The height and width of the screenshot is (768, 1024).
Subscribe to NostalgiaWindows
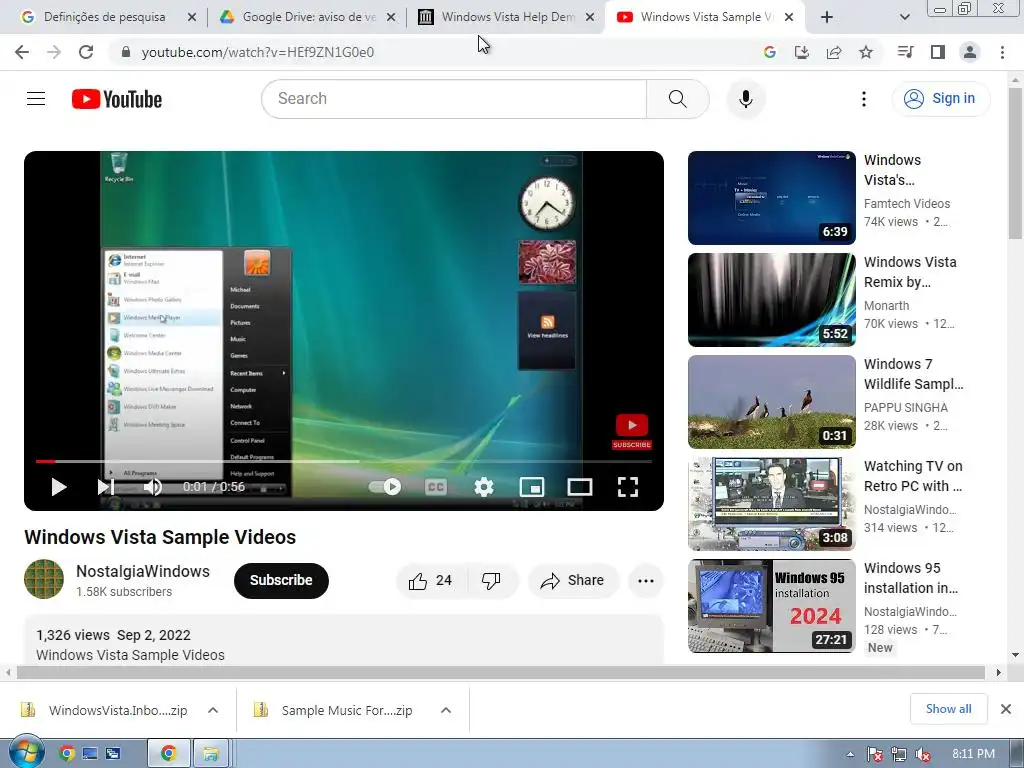[281, 581]
